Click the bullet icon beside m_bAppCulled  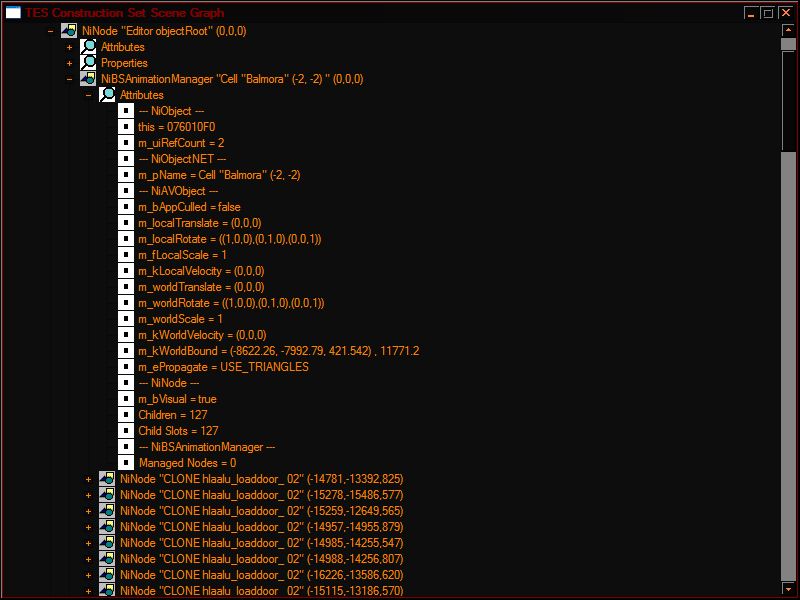tap(126, 207)
